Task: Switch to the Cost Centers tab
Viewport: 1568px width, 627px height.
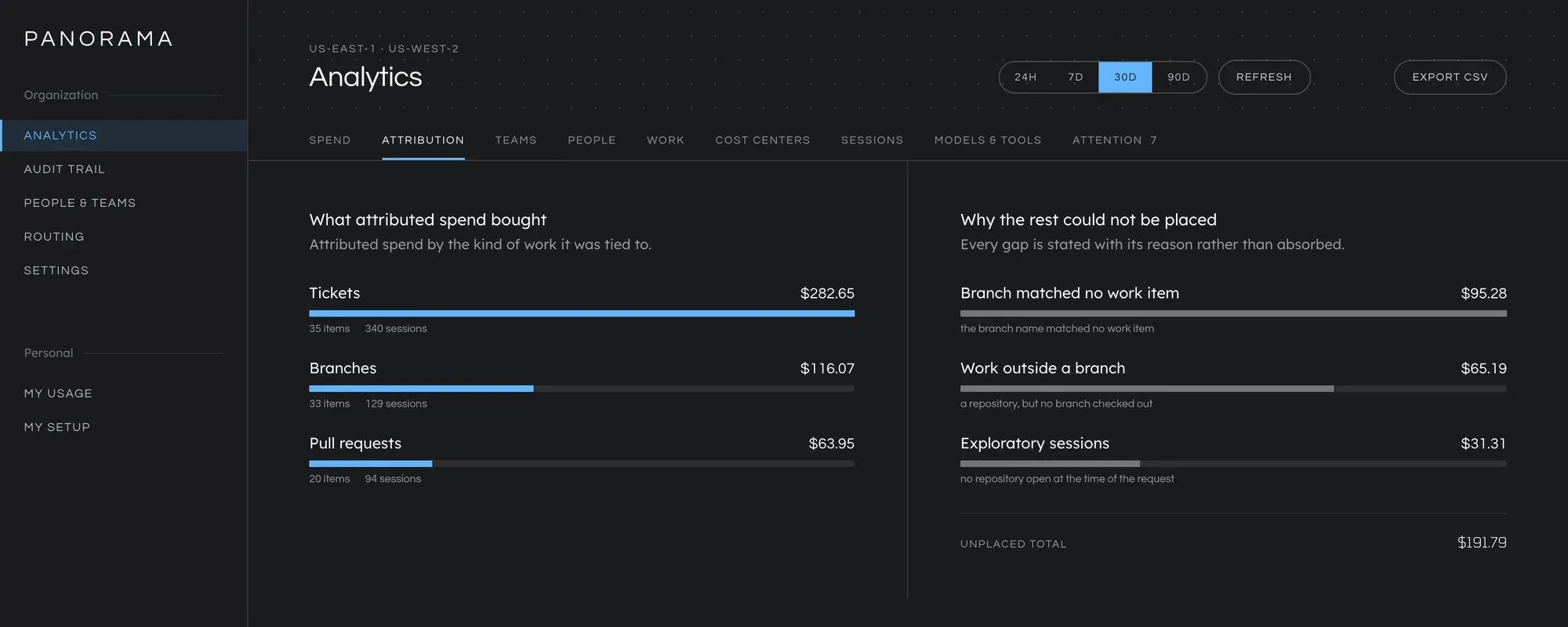Action: 763,140
